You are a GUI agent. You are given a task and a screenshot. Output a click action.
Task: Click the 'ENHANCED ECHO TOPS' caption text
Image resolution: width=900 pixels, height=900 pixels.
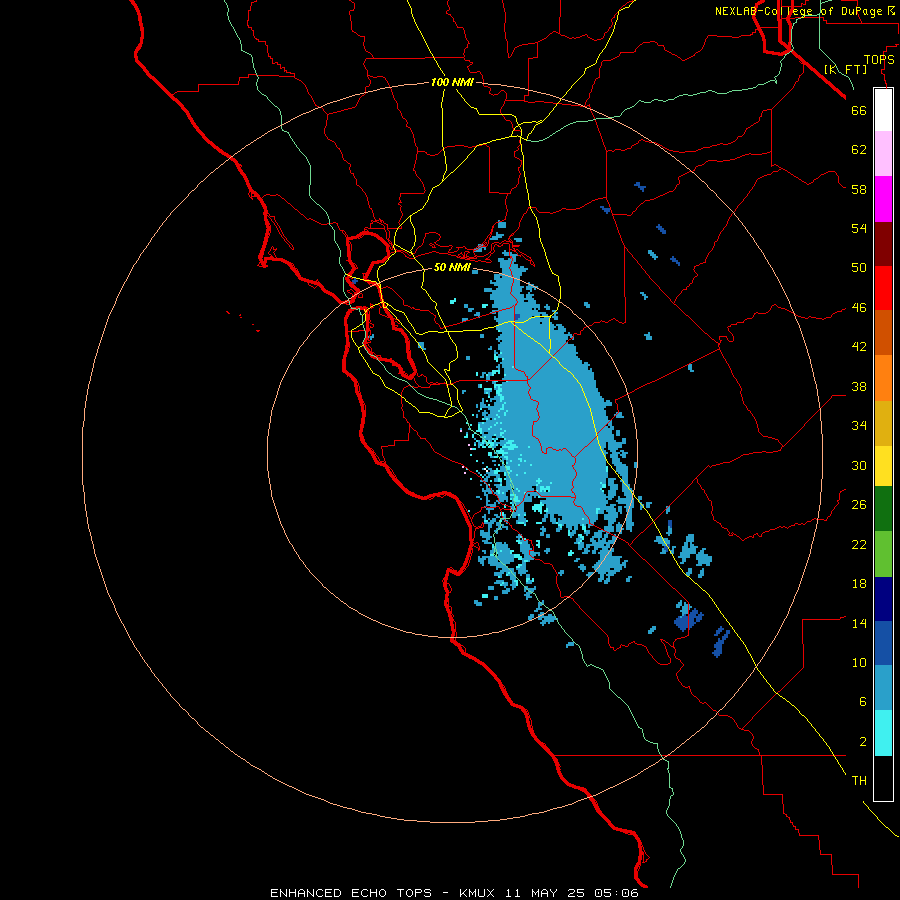coord(351,893)
